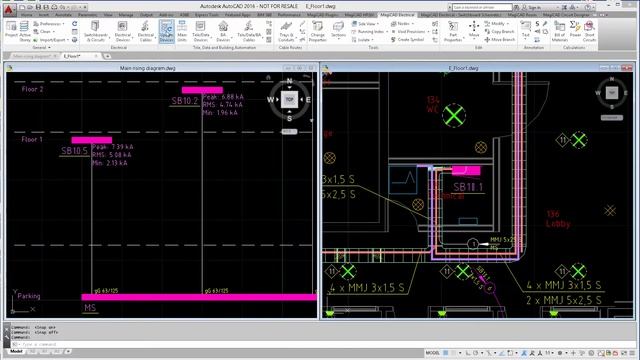The image size is (640, 360).
Task: Open the Modify dropdown in Edit panel
Action: 497,24
